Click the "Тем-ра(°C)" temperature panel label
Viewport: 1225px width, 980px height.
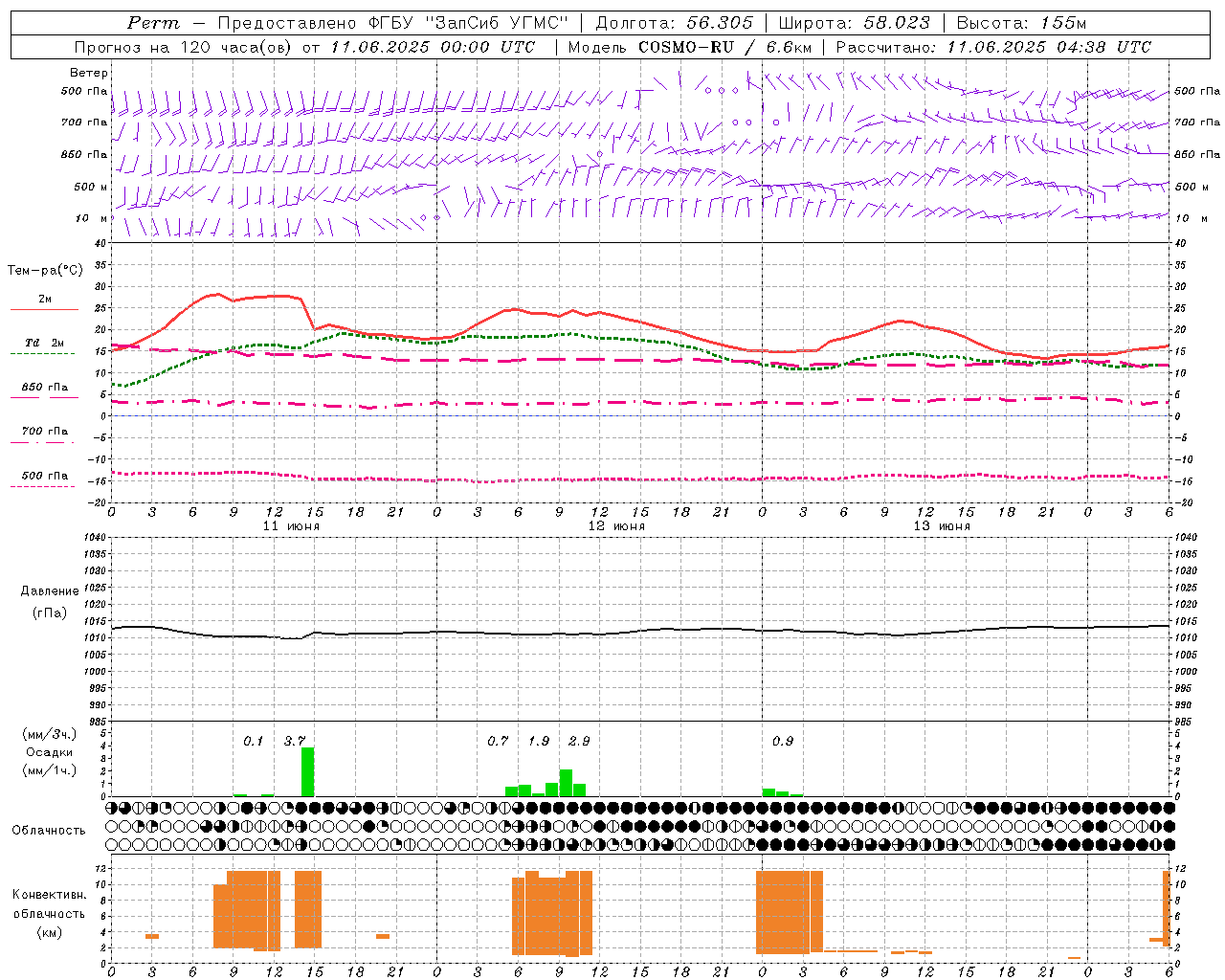45,271
